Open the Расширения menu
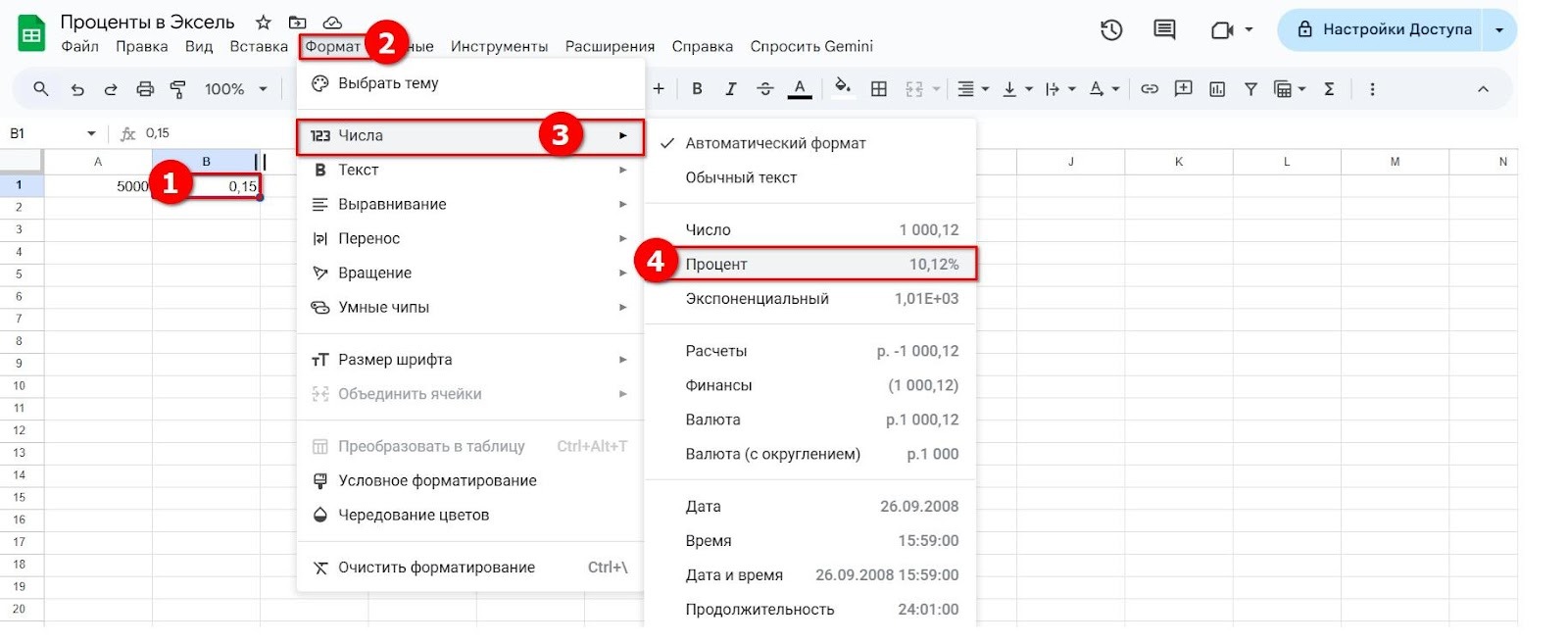The height and width of the screenshot is (643, 1568). pos(610,46)
